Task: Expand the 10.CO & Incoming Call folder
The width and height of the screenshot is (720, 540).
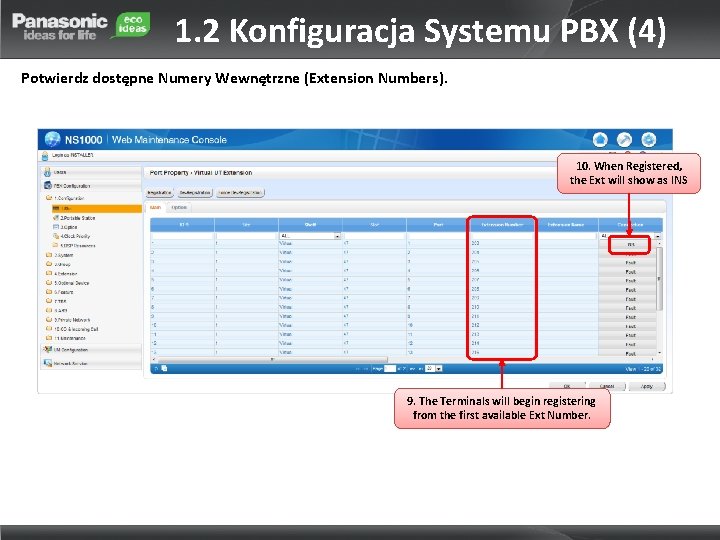Action: pyautogui.click(x=49, y=329)
